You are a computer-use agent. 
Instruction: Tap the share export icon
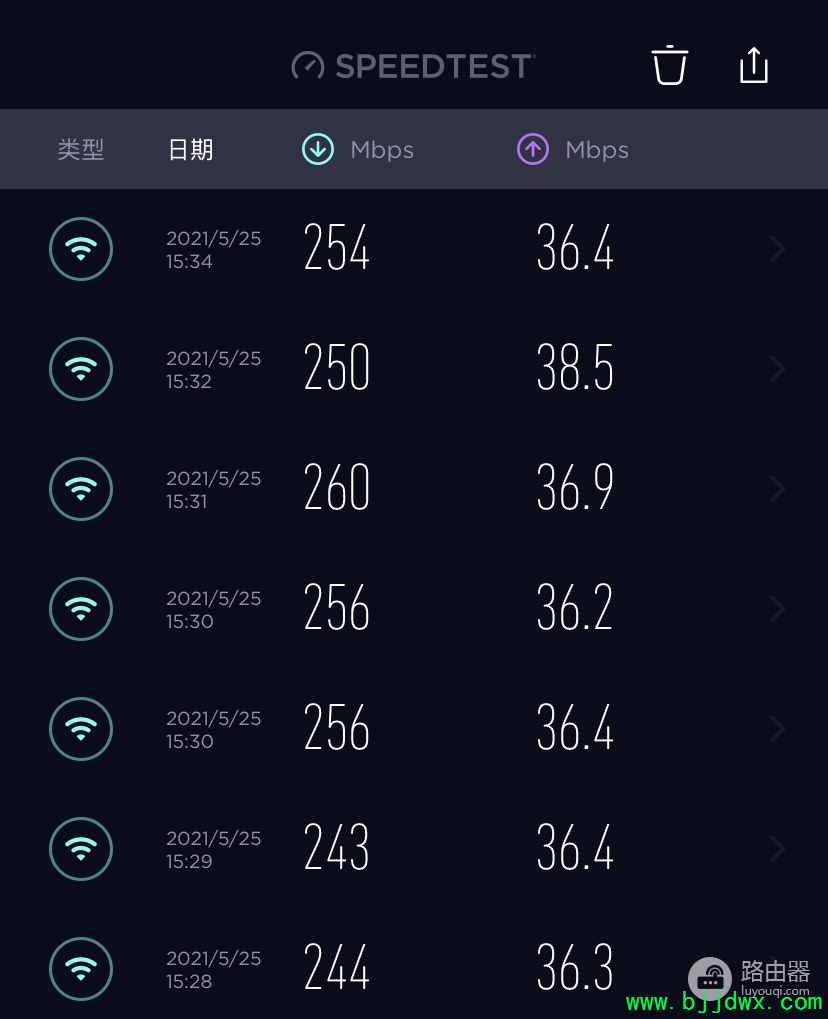tap(754, 66)
